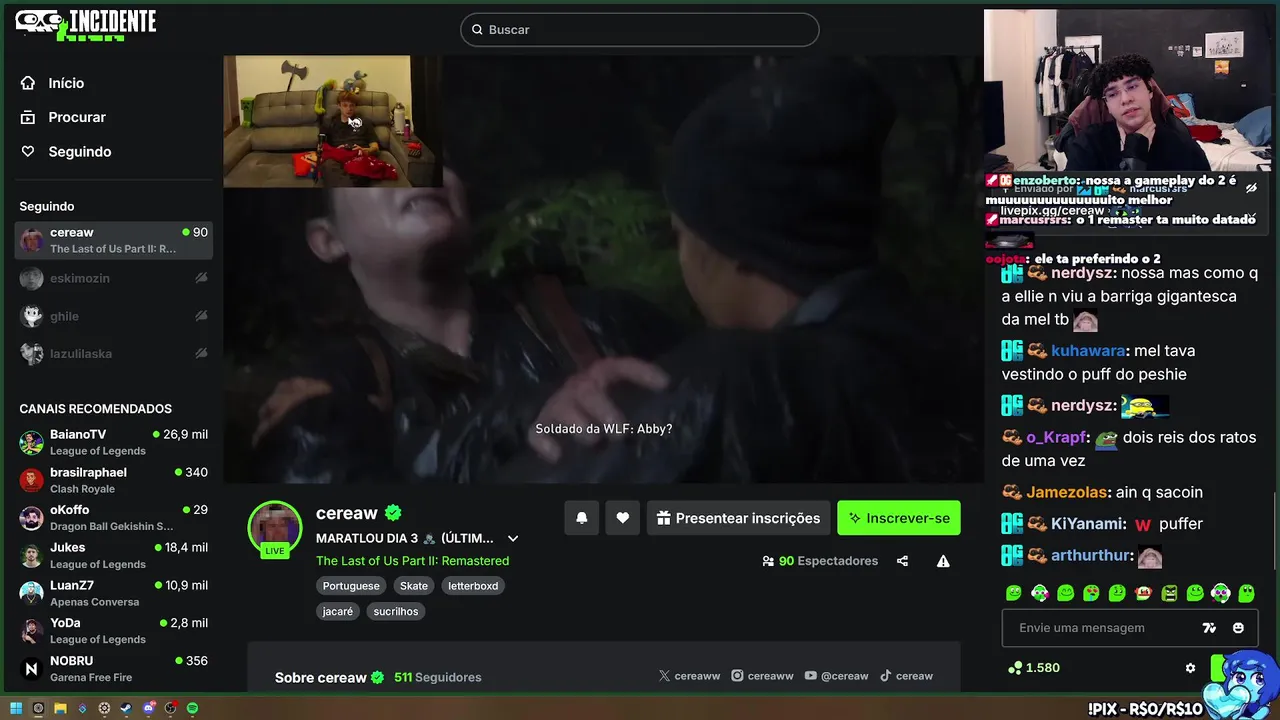Image resolution: width=1280 pixels, height=720 pixels.
Task: Open the emoji picker in chat box
Action: (x=1238, y=628)
